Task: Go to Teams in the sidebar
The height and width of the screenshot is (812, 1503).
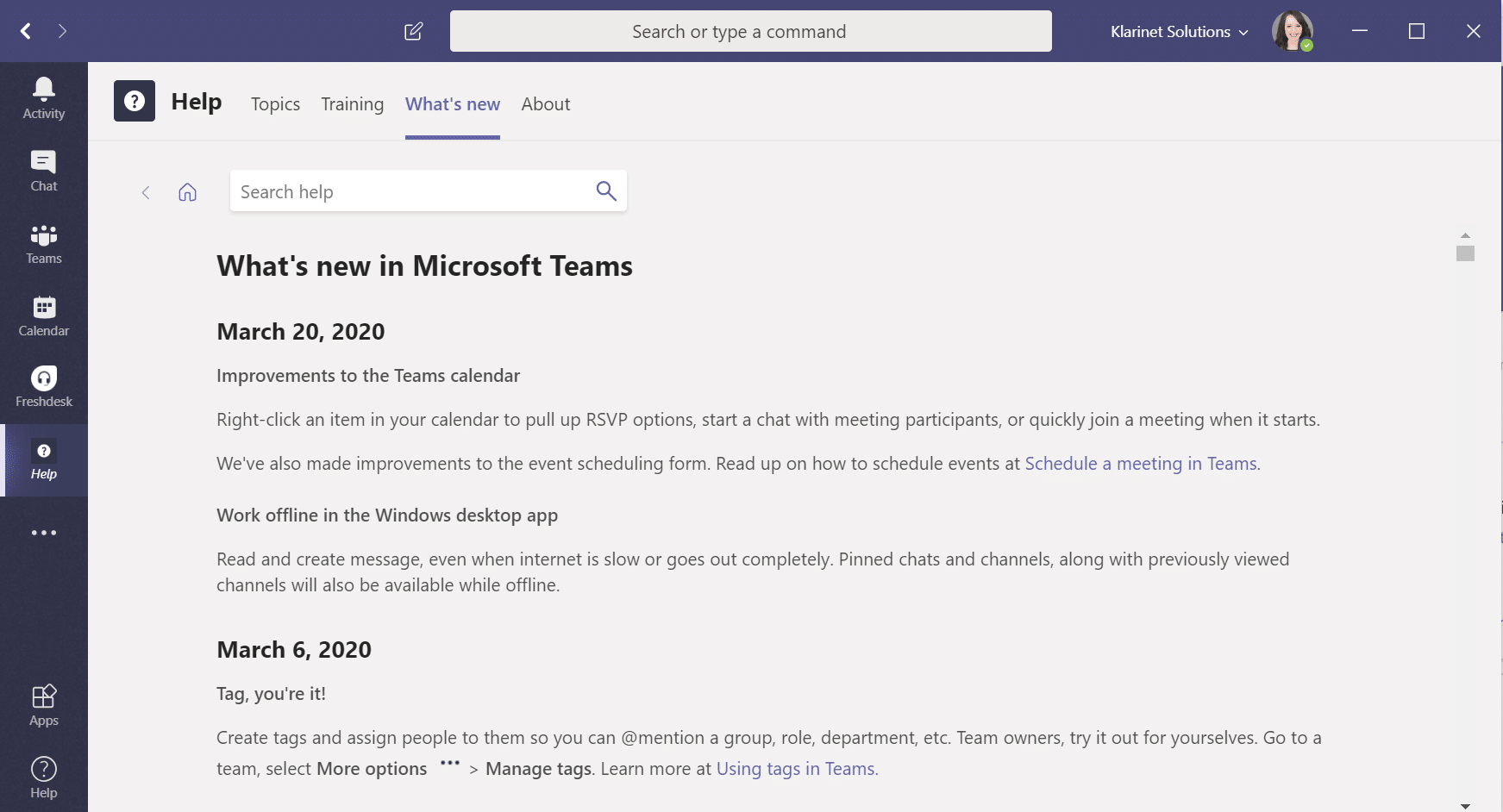Action: 44,243
